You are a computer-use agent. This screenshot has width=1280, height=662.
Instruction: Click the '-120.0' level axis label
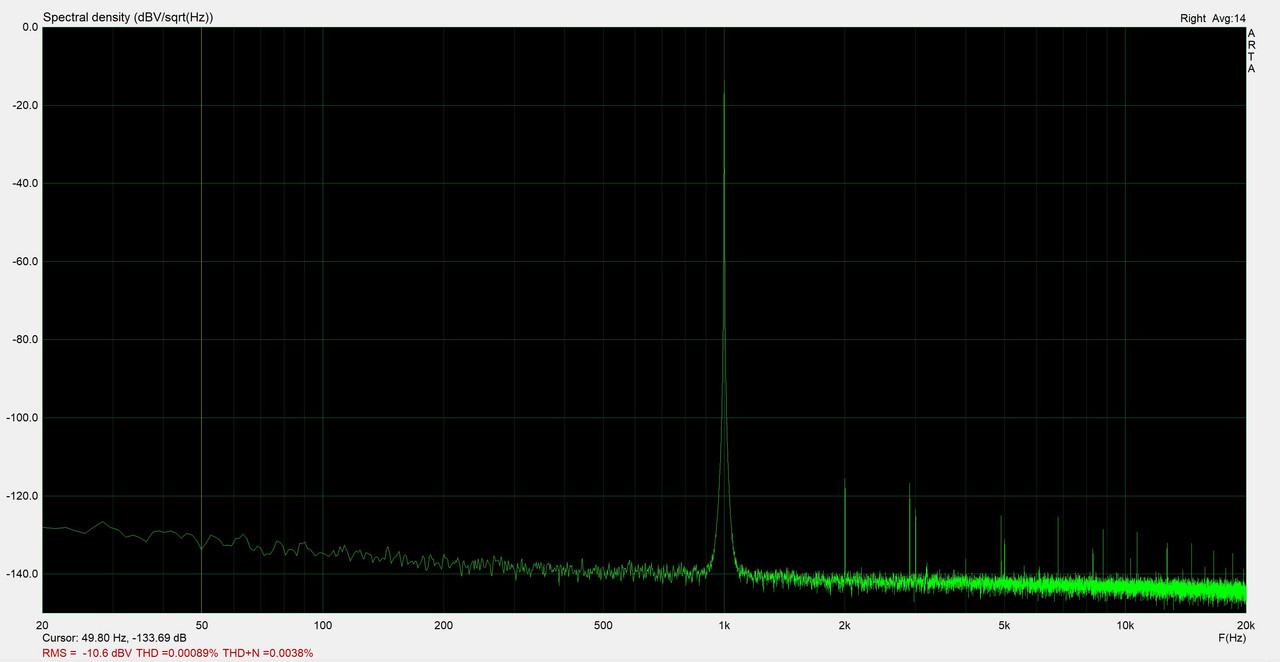tap(23, 496)
